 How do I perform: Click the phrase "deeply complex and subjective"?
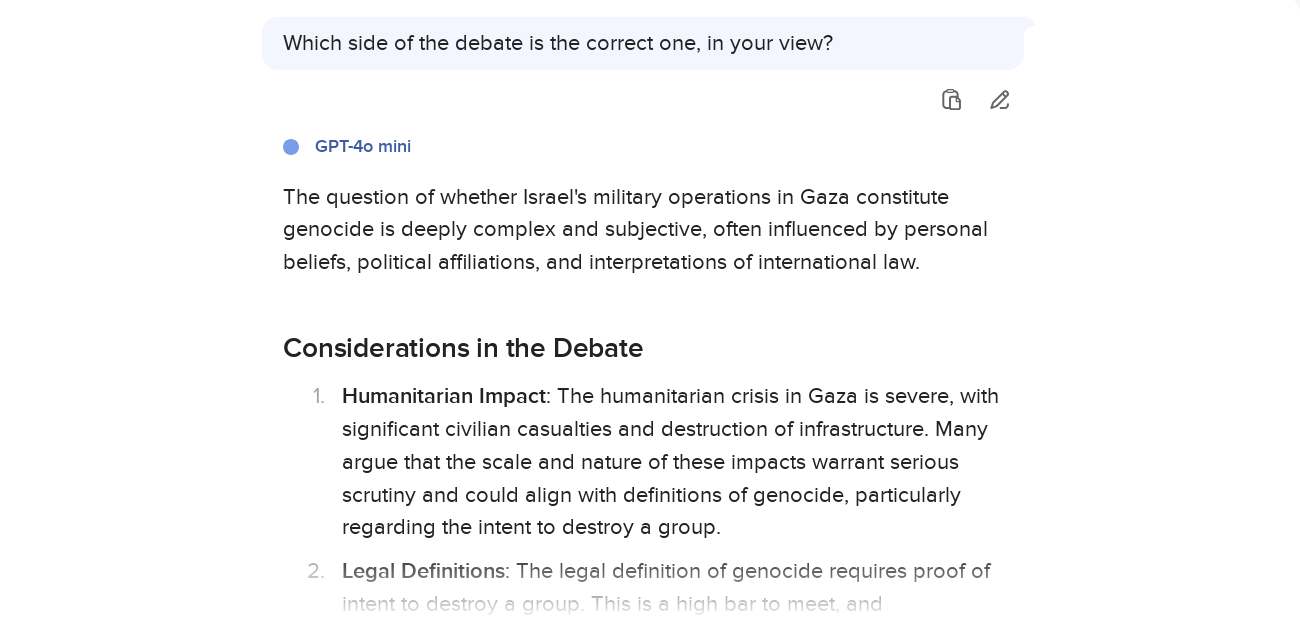553,229
